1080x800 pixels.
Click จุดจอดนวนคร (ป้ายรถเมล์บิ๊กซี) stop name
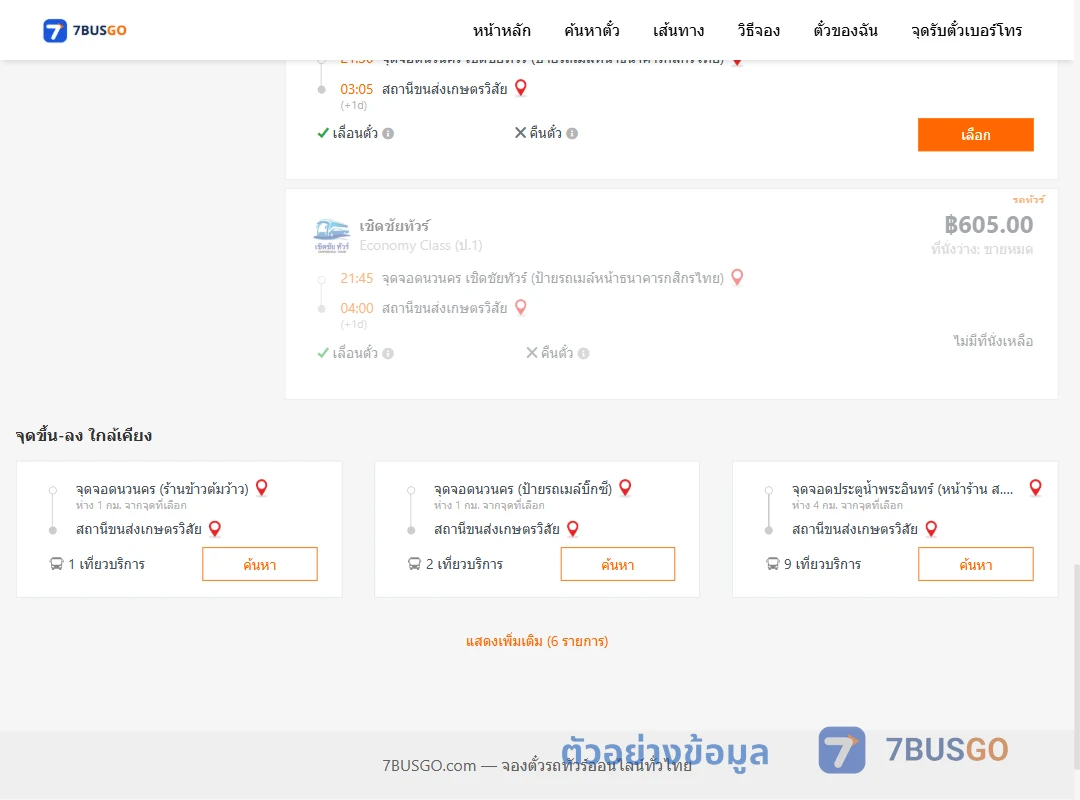tap(523, 489)
